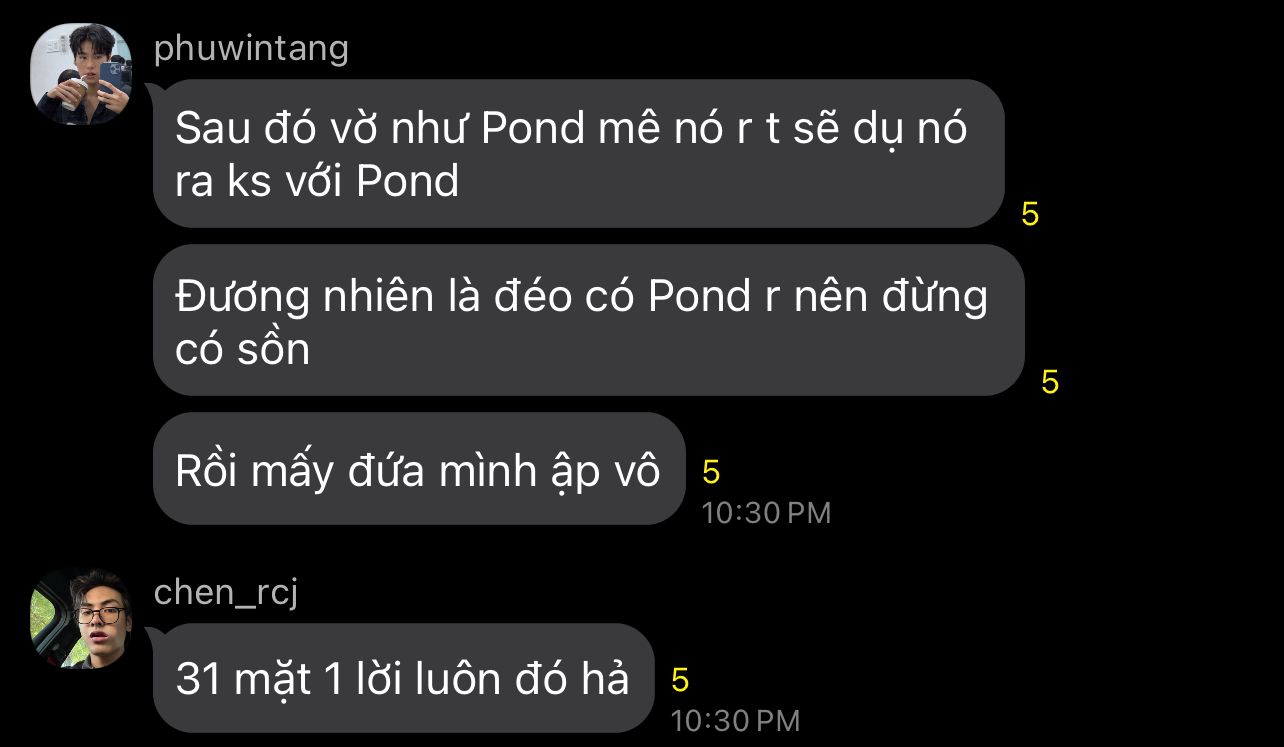Click the text line "có sồn"

click(x=243, y=349)
